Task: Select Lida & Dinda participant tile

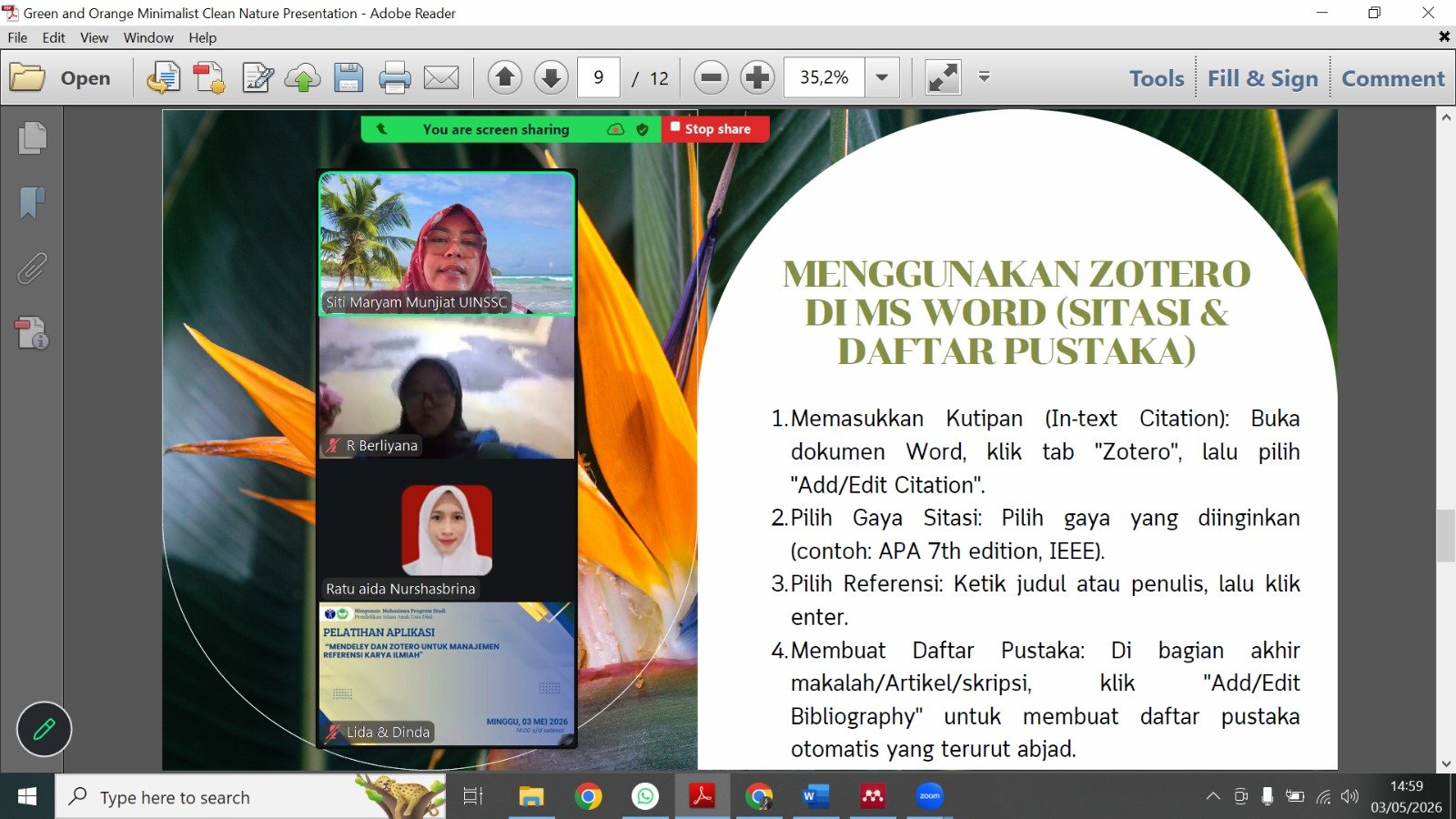Action: coord(447,674)
